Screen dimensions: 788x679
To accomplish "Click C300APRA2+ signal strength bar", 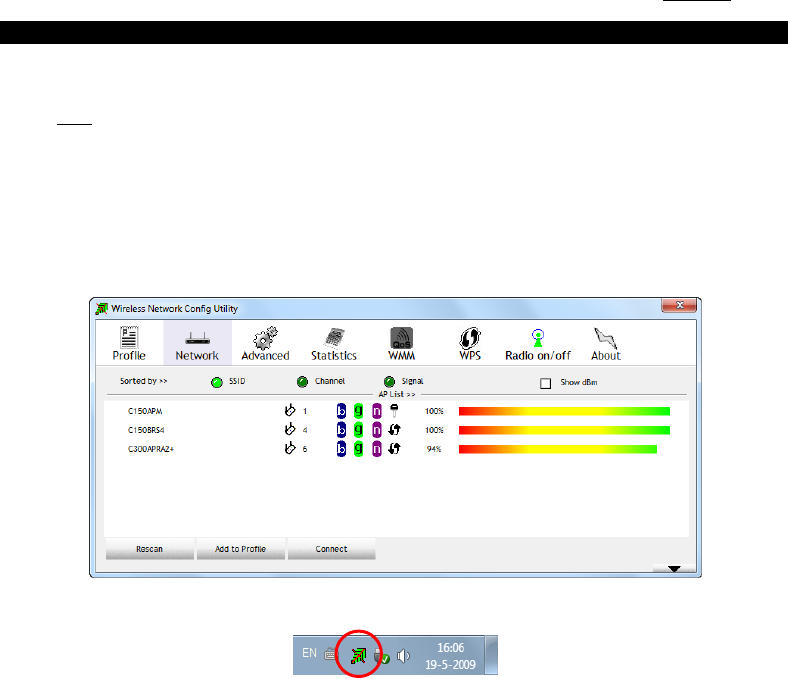I will pos(558,449).
